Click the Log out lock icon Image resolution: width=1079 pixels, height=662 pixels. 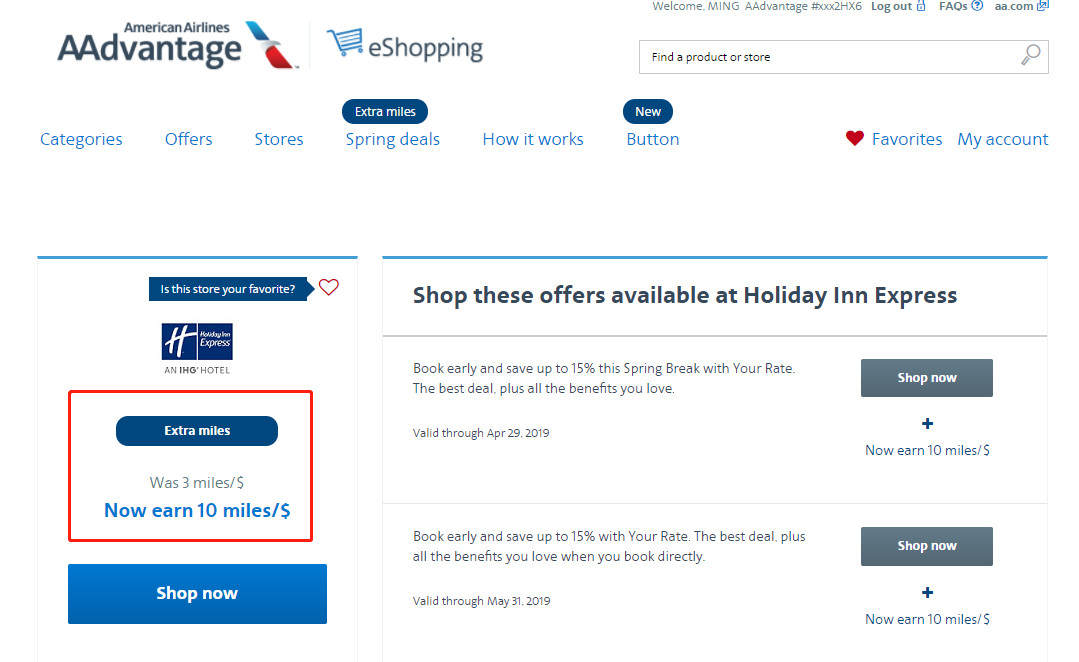(x=921, y=6)
